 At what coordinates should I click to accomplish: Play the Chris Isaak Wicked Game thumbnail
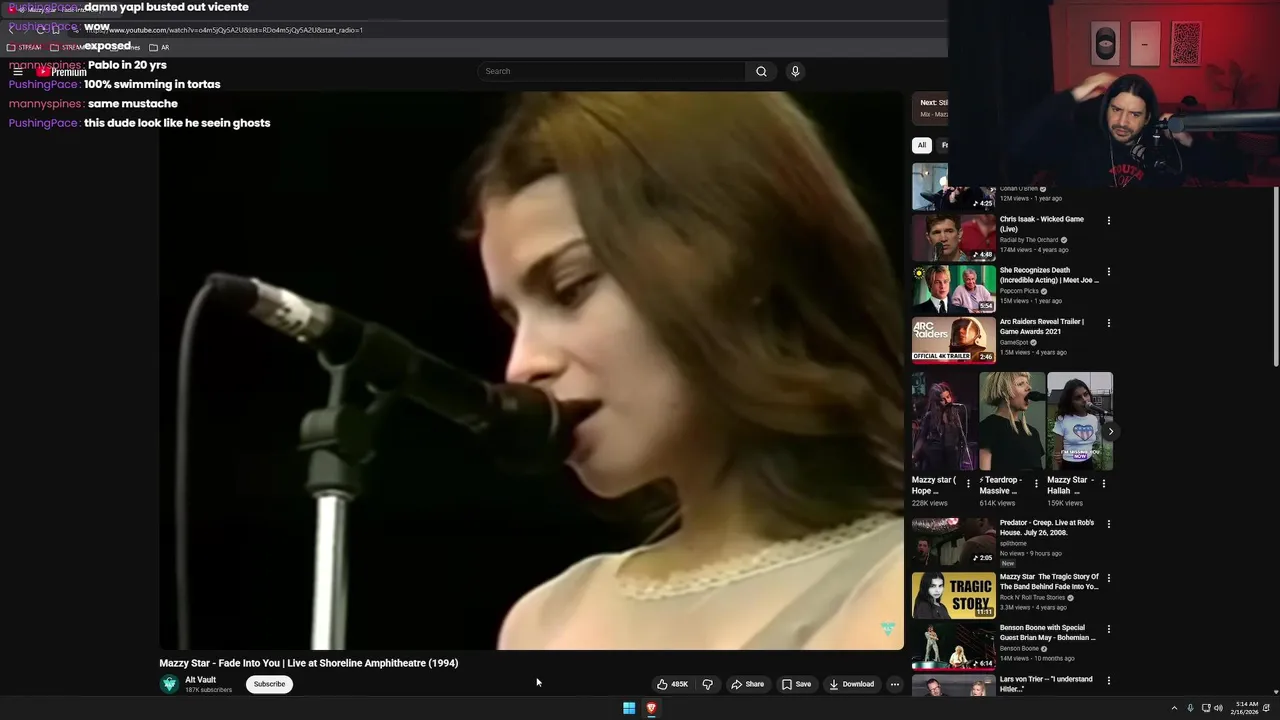click(x=953, y=238)
